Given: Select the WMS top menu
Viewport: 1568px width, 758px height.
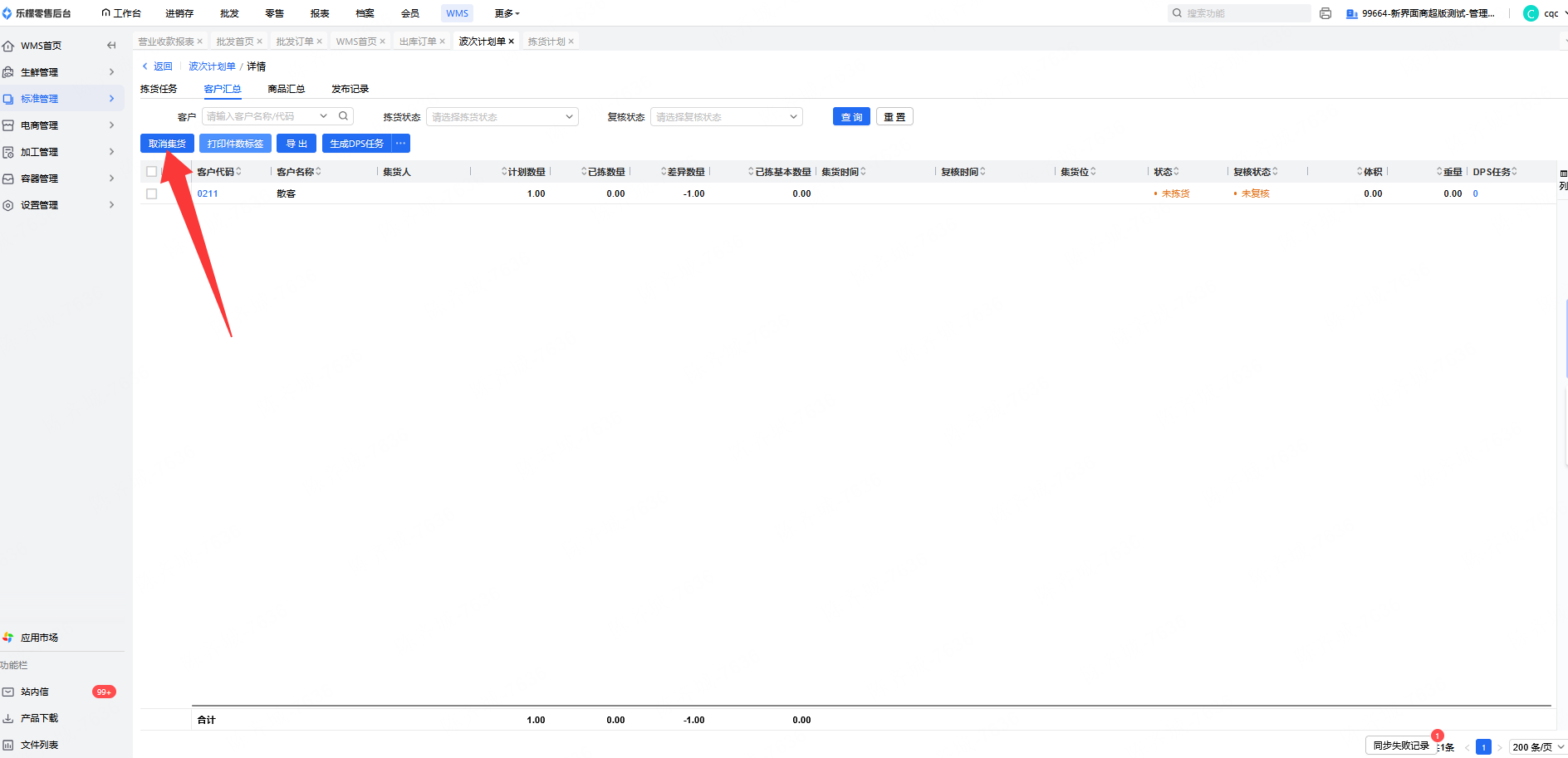Looking at the screenshot, I should [x=457, y=13].
